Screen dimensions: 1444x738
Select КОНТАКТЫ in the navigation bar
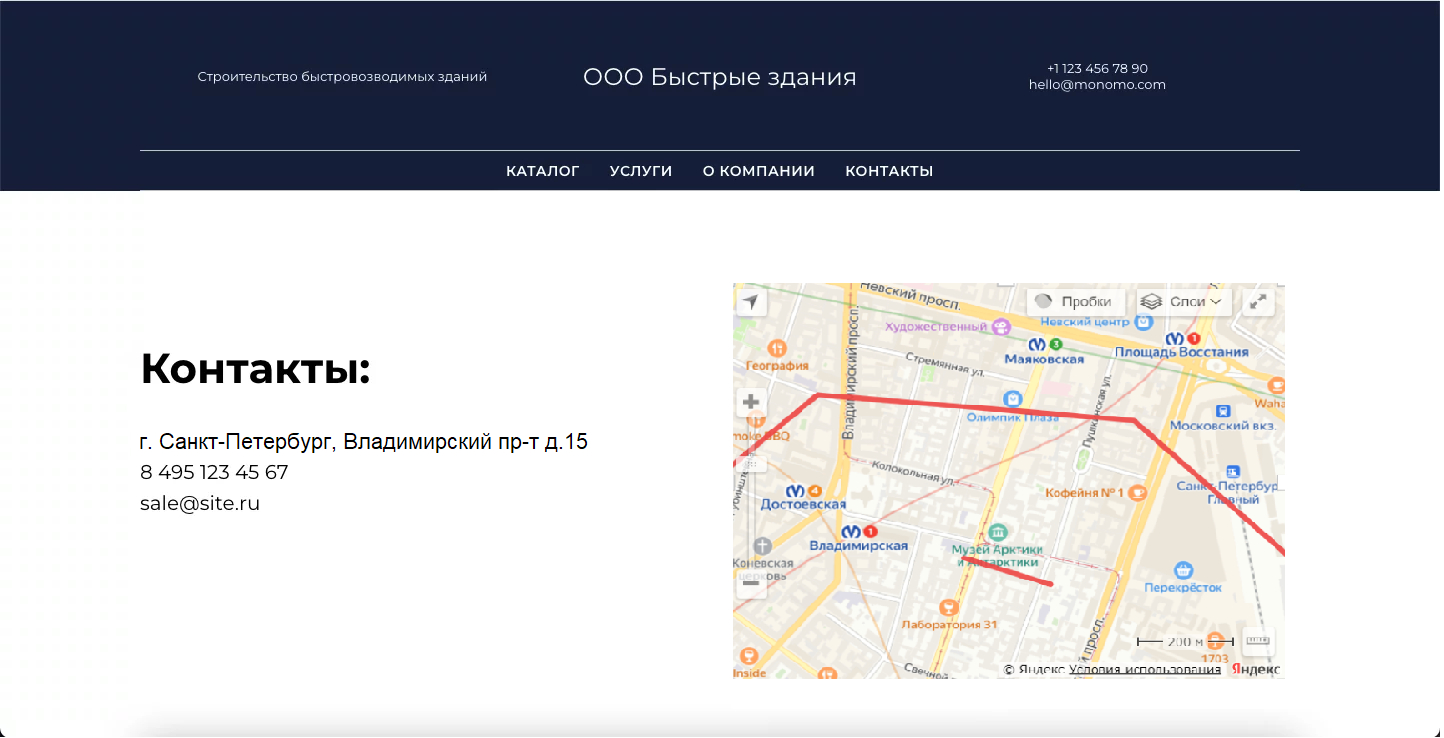(889, 171)
